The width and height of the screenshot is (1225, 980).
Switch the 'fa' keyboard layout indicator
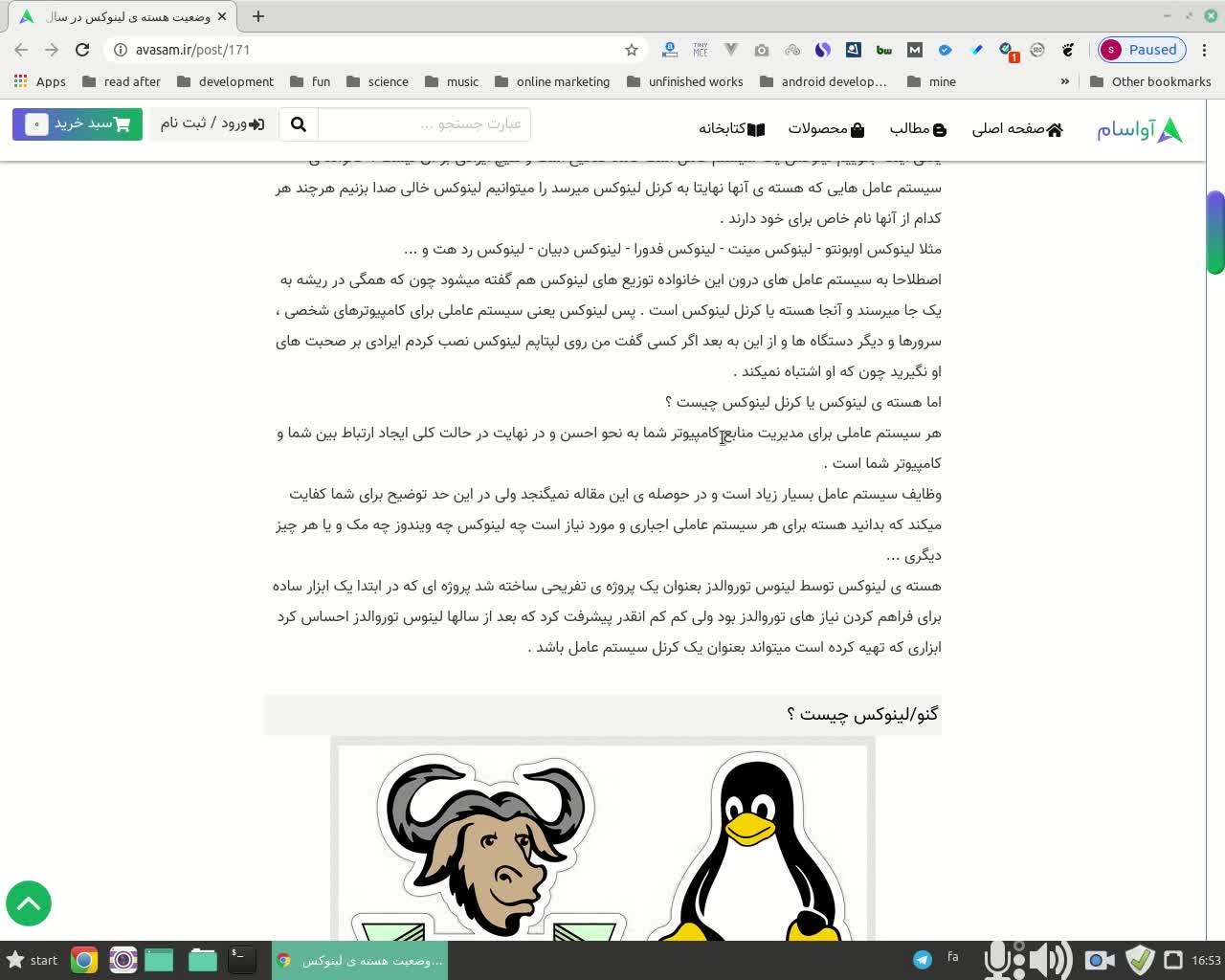tap(953, 957)
